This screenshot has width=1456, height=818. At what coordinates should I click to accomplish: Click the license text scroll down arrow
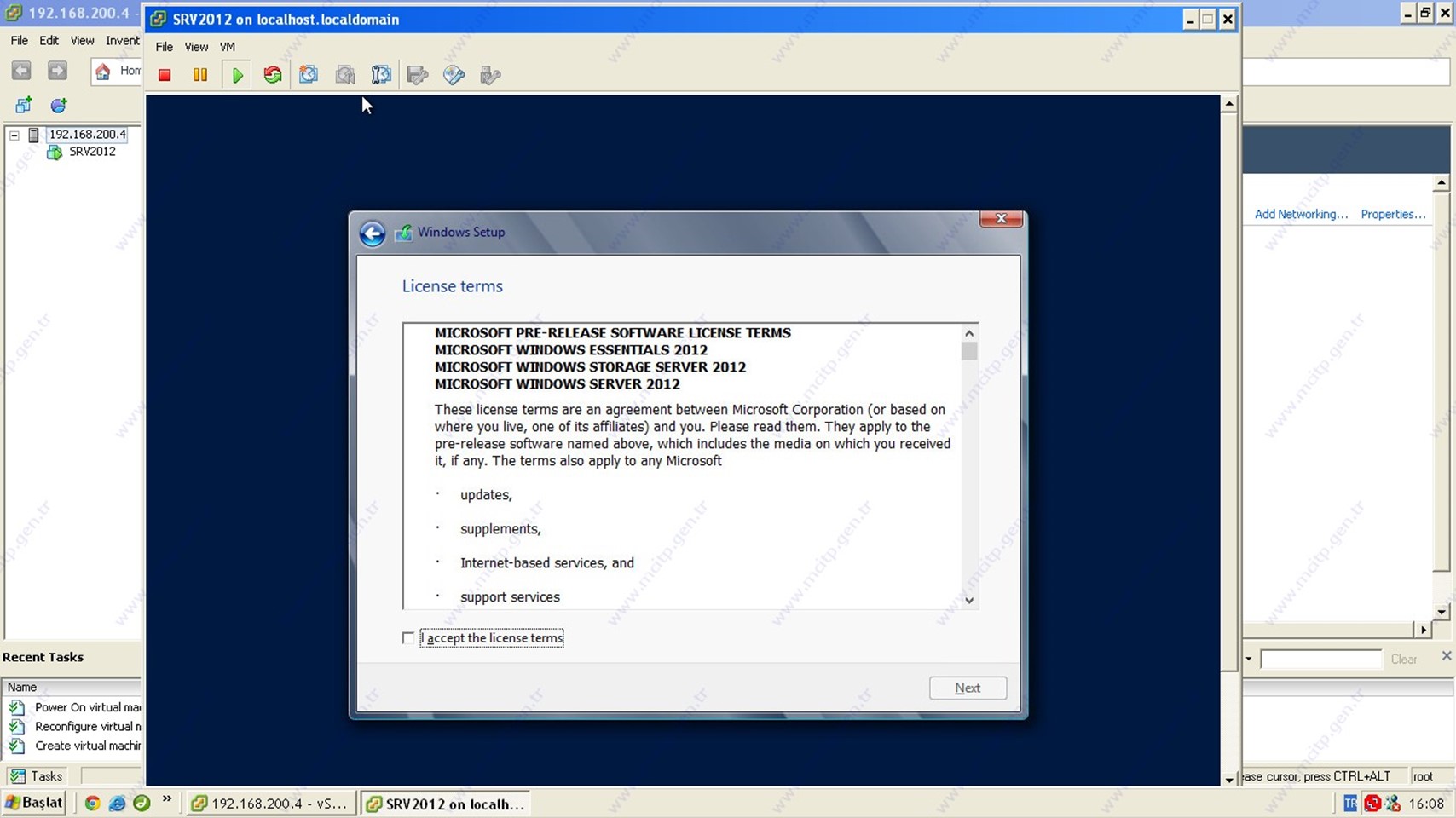(969, 600)
